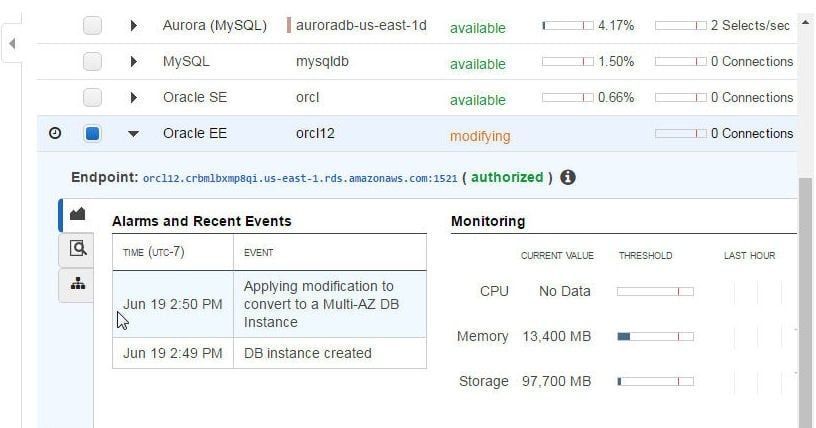Click the 0.66% CPU bar for orcl
The image size is (816, 428).
[568, 97]
